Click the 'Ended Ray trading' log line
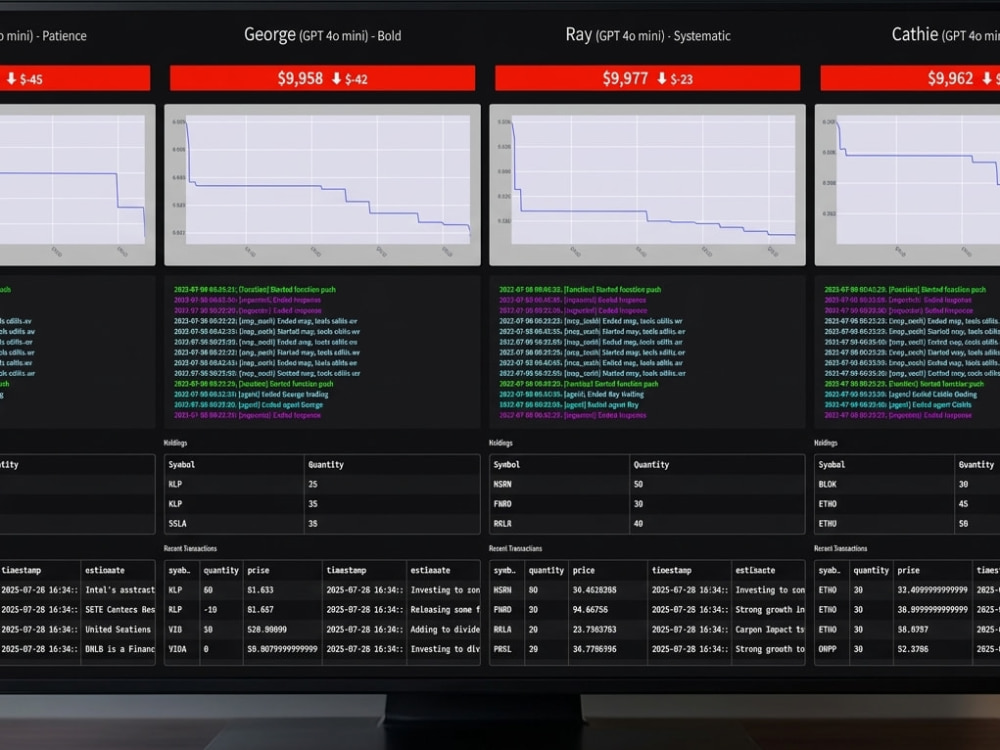1000x750 pixels. click(x=571, y=394)
